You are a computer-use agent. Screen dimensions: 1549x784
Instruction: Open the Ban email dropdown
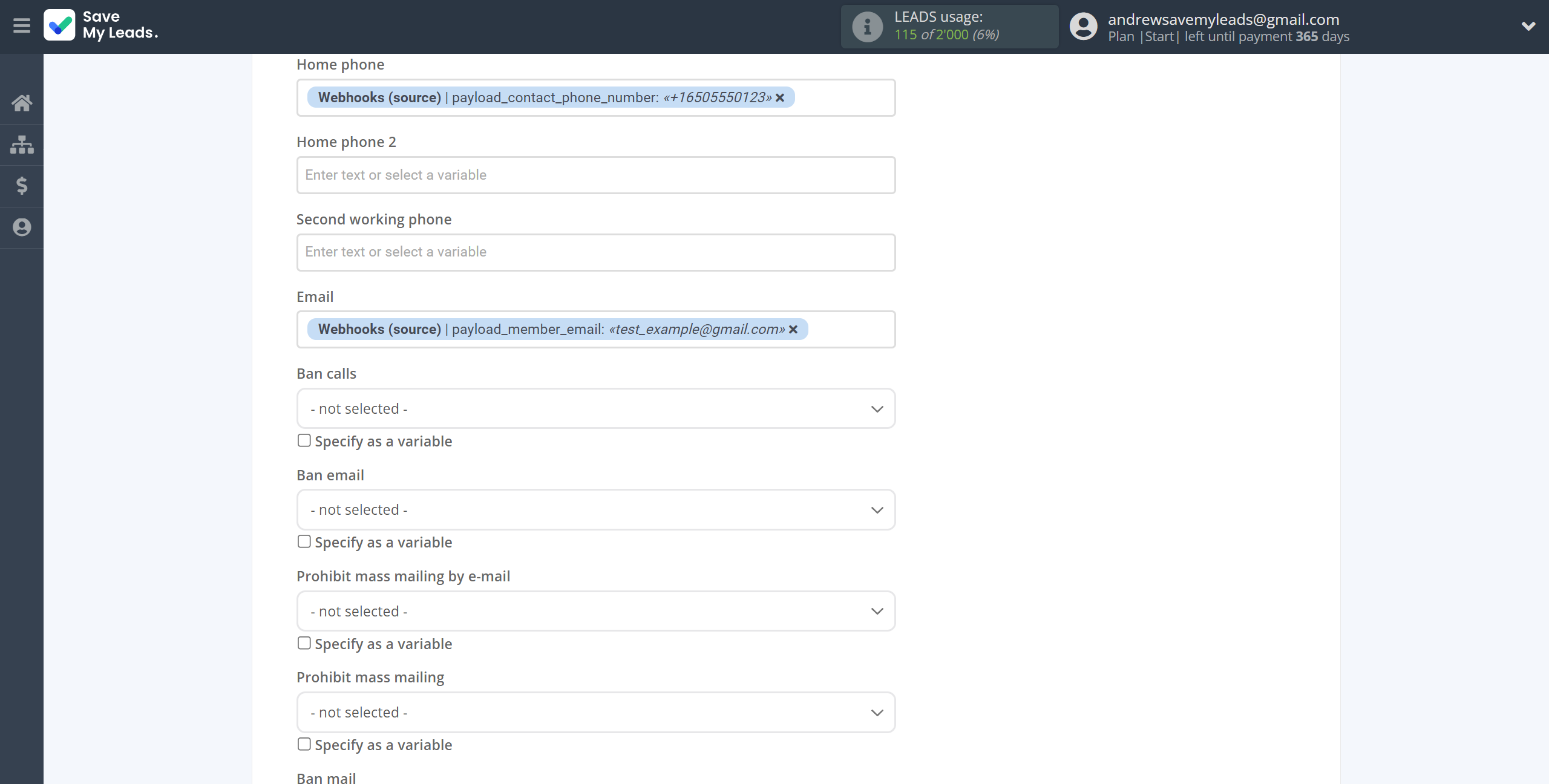596,510
